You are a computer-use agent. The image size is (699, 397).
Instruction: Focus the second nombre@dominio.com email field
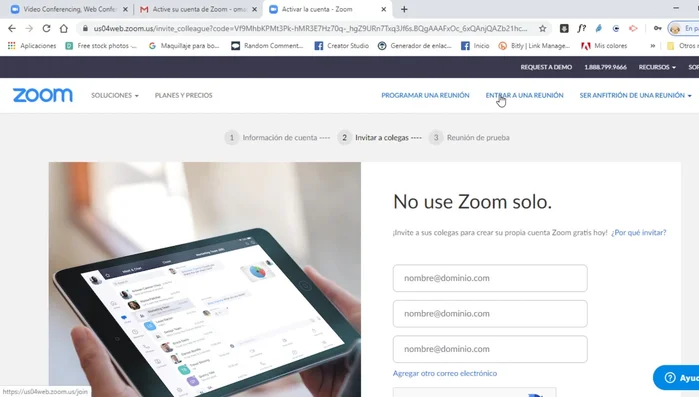pos(490,314)
